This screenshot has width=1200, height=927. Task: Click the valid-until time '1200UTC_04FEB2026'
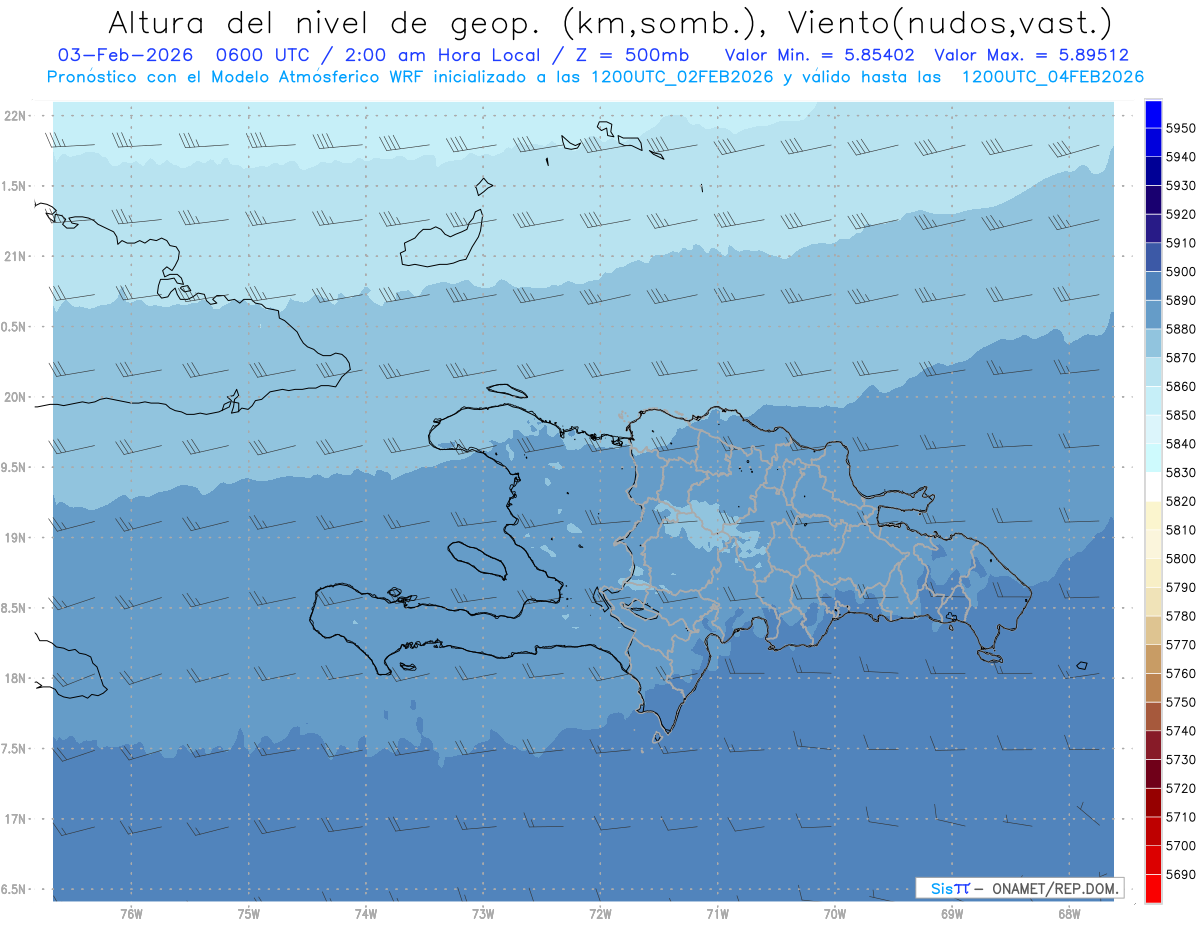[1053, 77]
